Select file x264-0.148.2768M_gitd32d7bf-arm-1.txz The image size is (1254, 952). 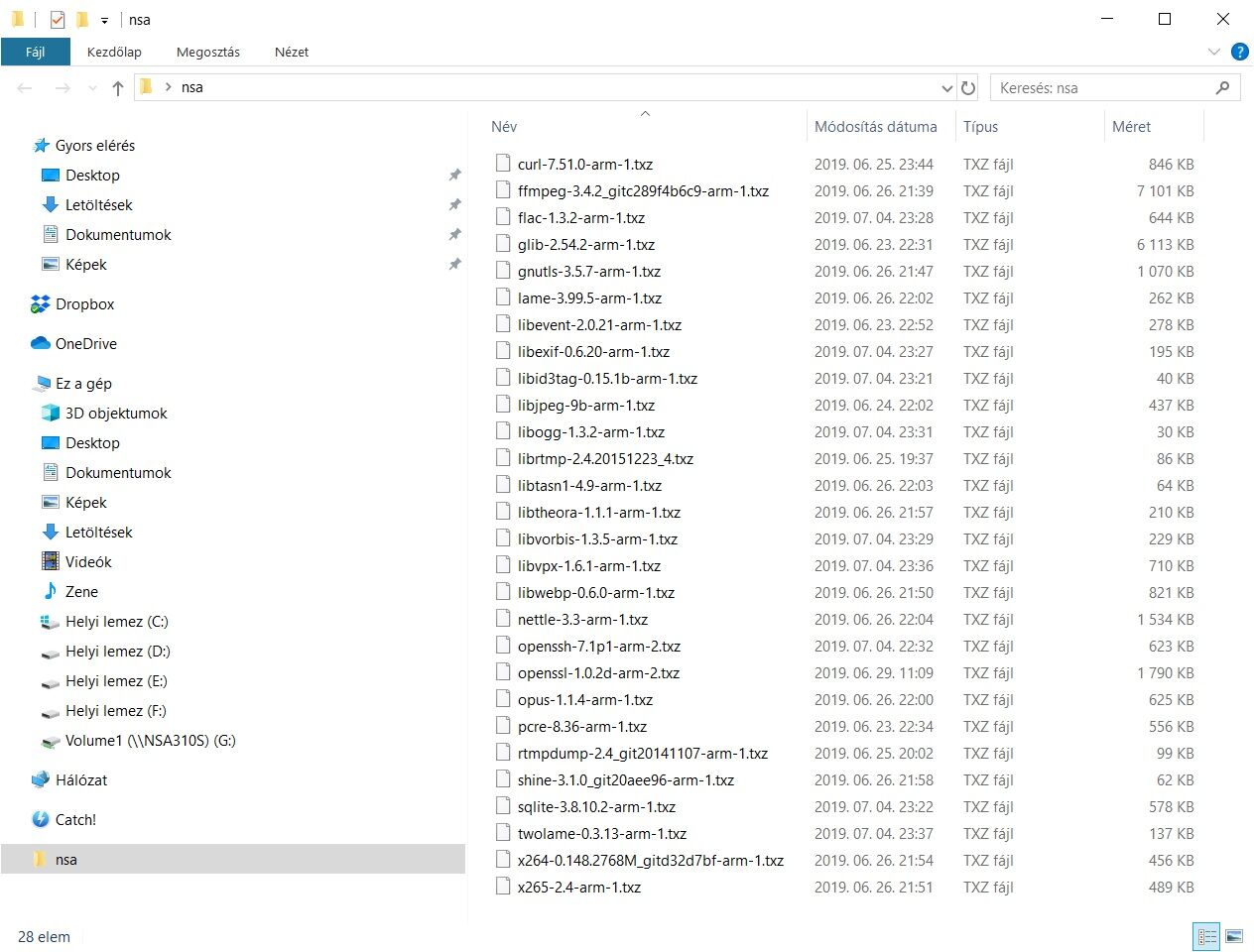650,861
